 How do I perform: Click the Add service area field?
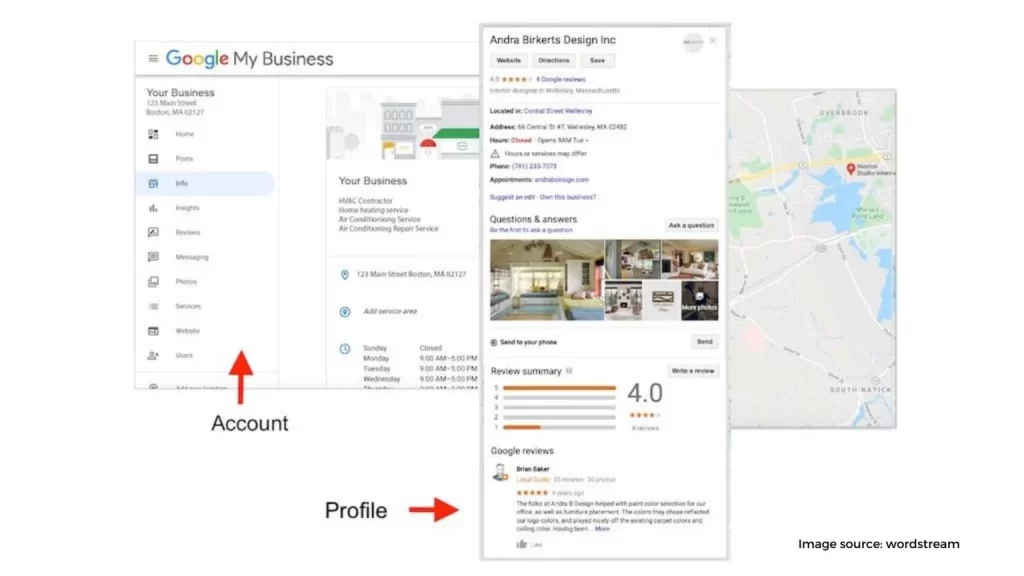[390, 312]
